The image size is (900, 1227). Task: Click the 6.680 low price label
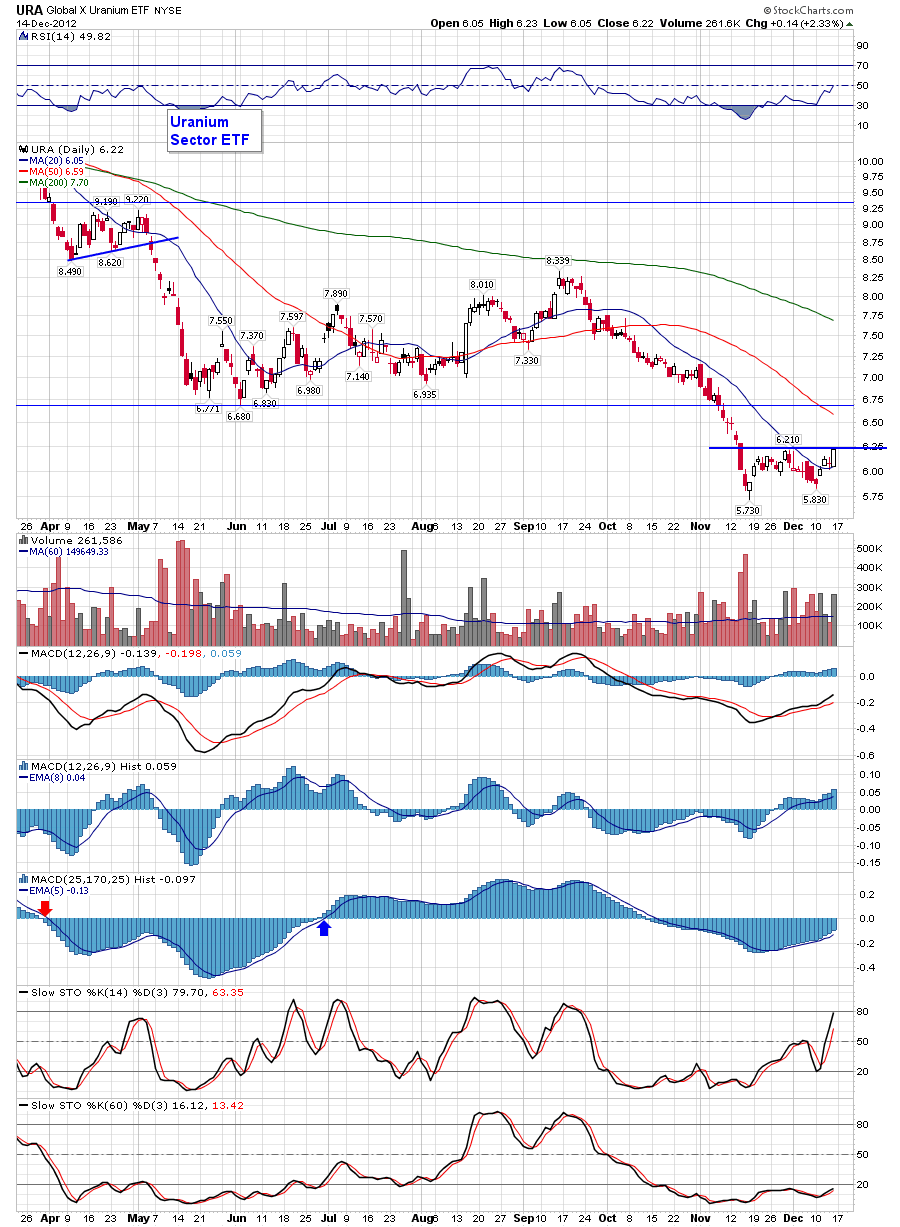click(238, 417)
